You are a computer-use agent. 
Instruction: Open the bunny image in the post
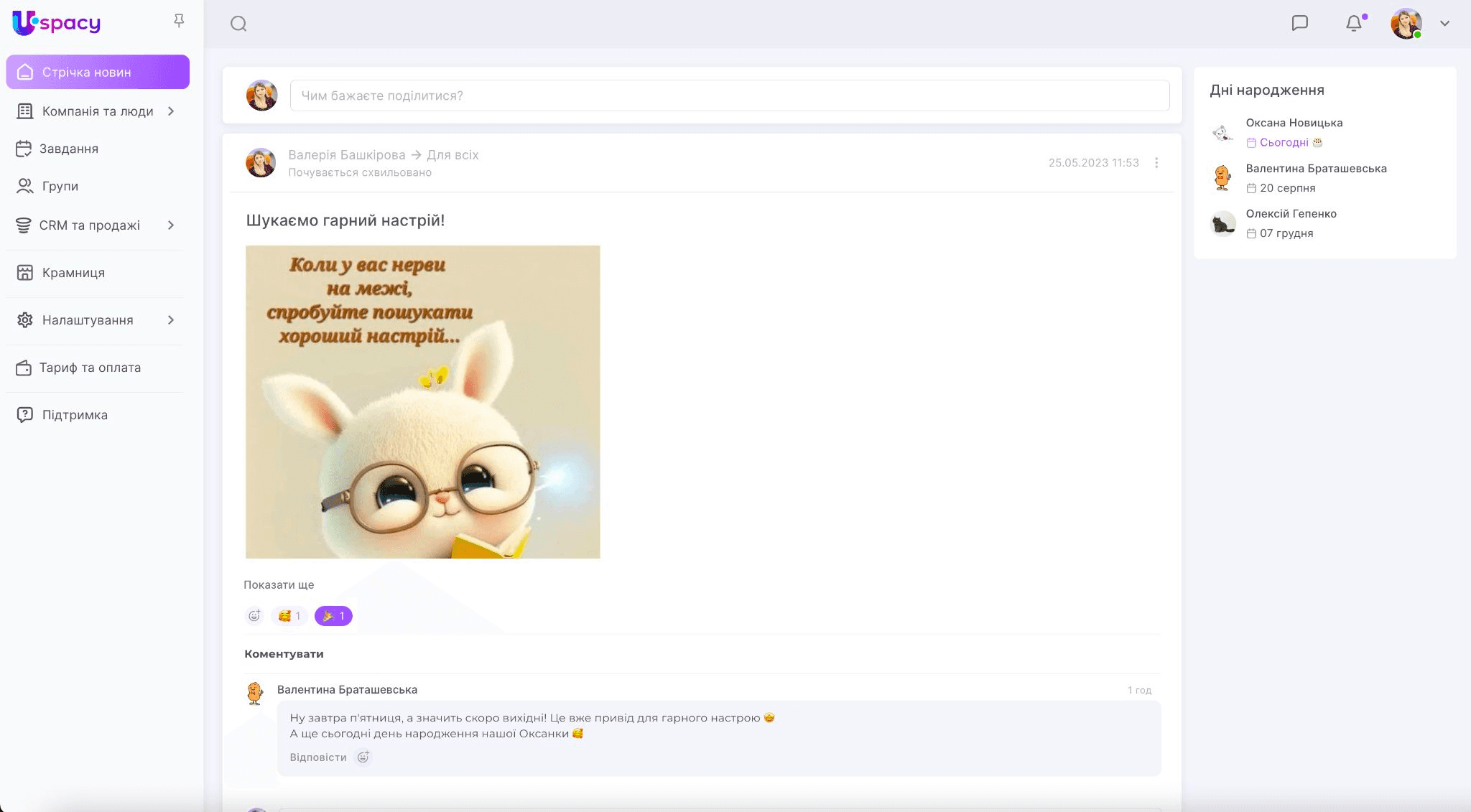click(x=422, y=402)
